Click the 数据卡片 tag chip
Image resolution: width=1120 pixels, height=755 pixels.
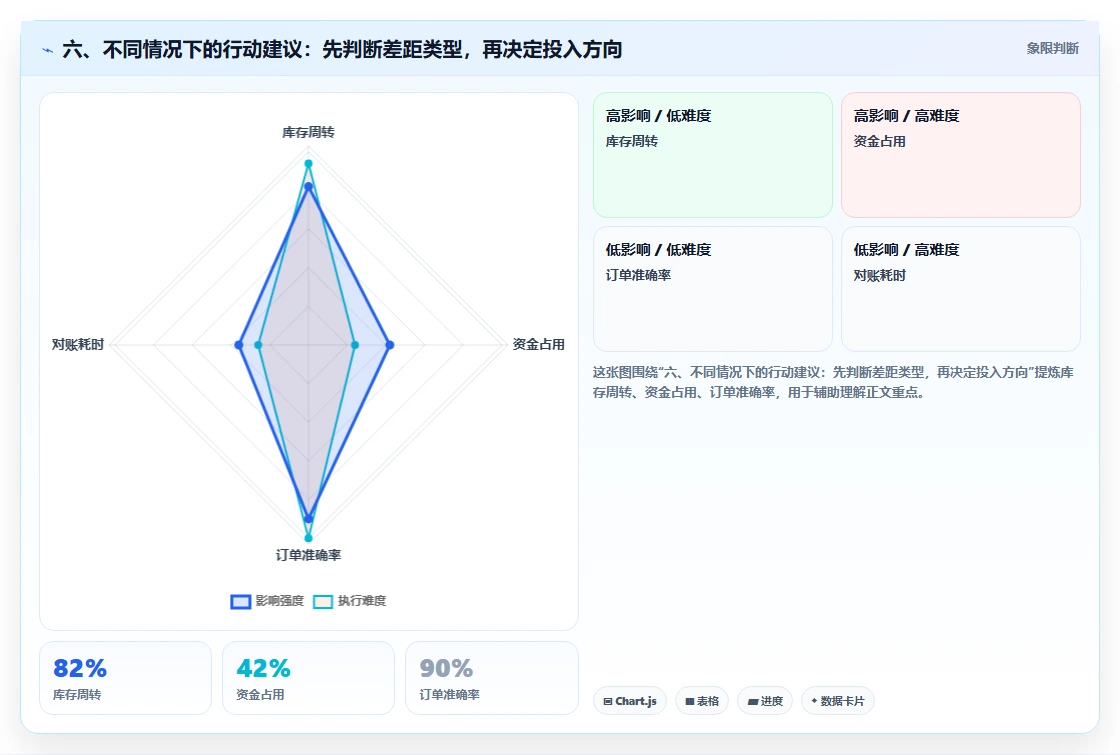pos(838,701)
